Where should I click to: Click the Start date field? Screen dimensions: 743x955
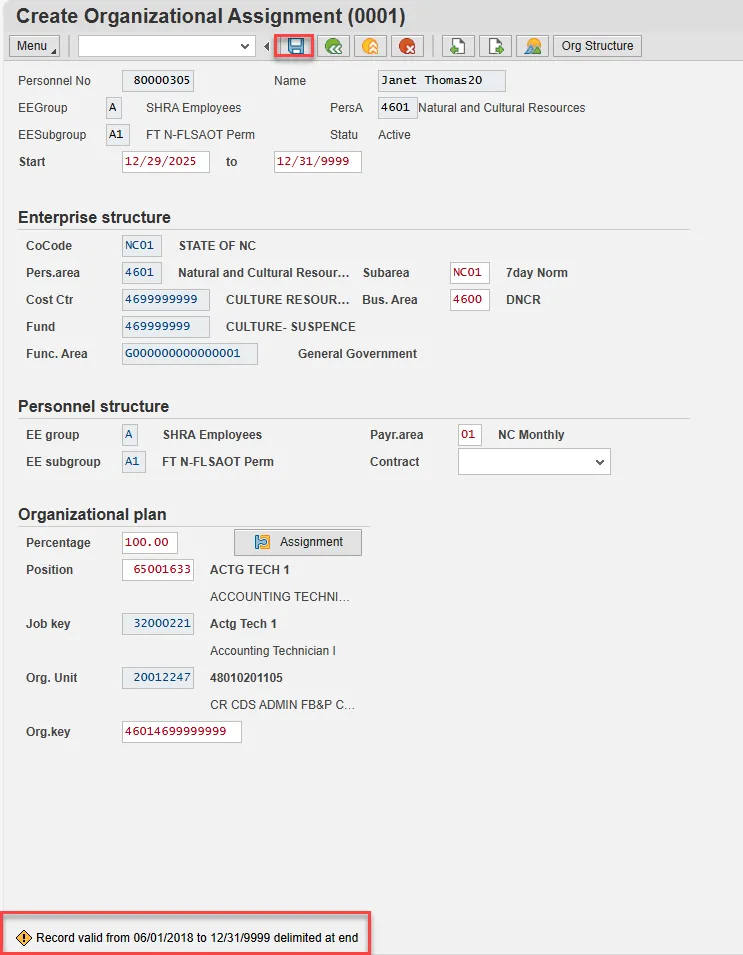166,162
